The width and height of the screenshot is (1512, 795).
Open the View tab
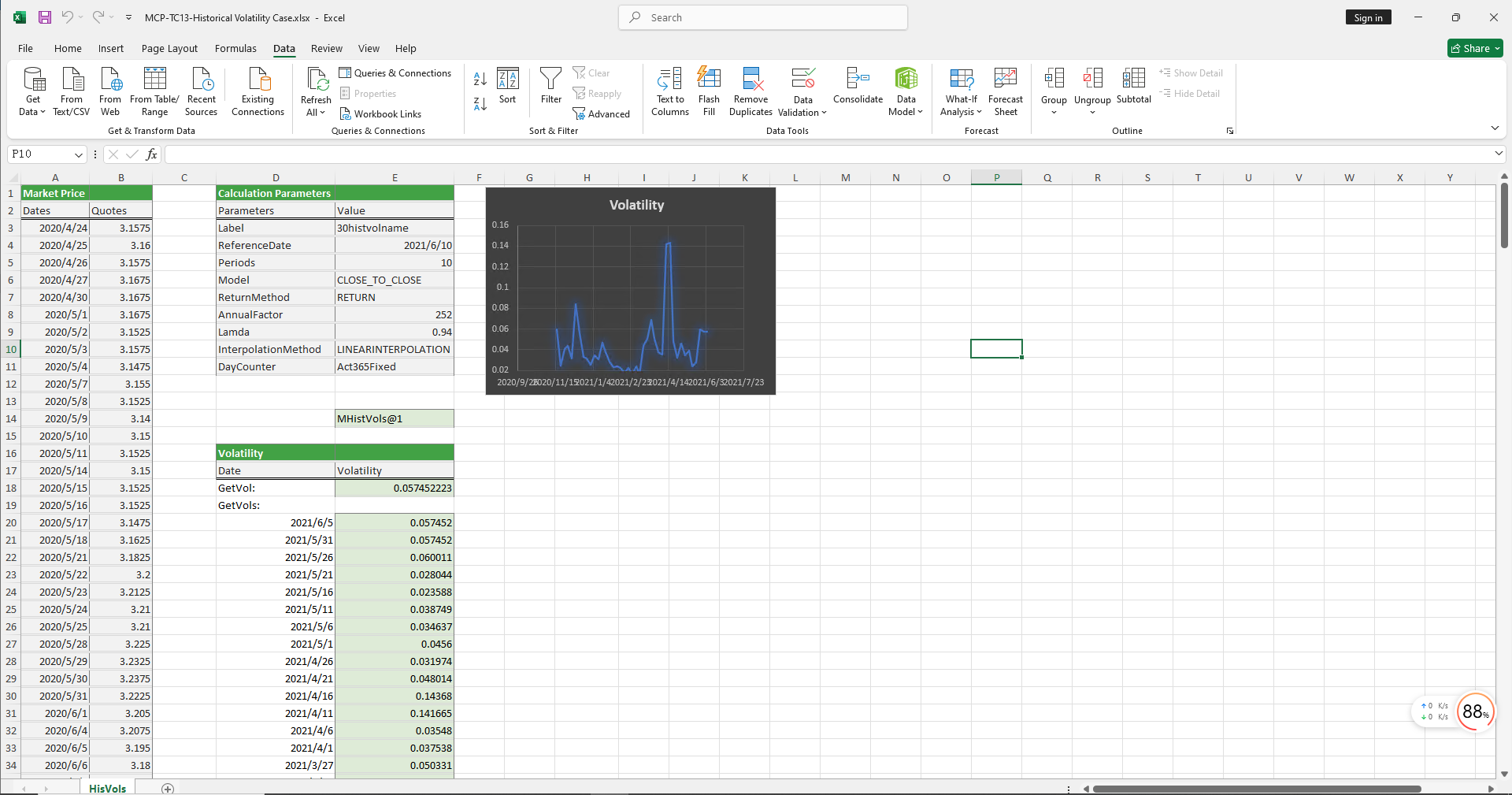click(369, 48)
